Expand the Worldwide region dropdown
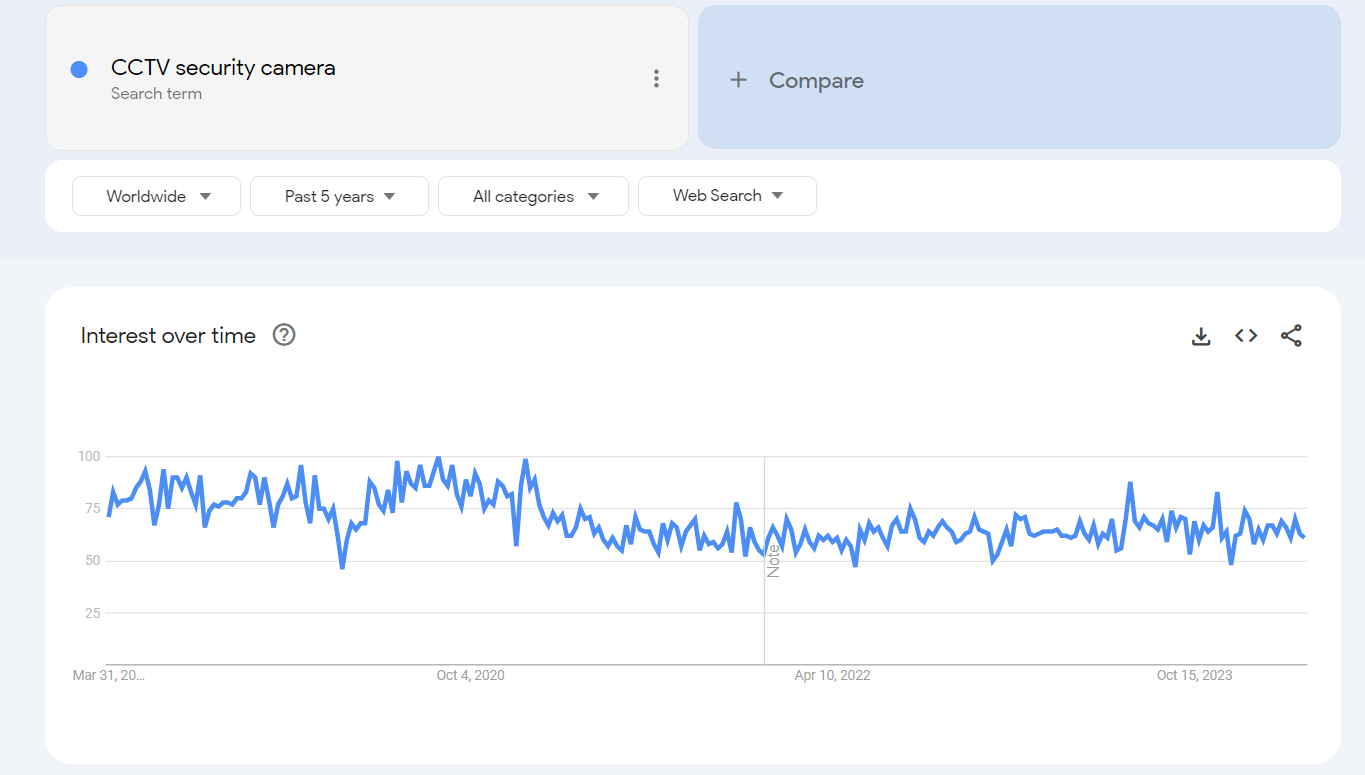 coord(157,196)
